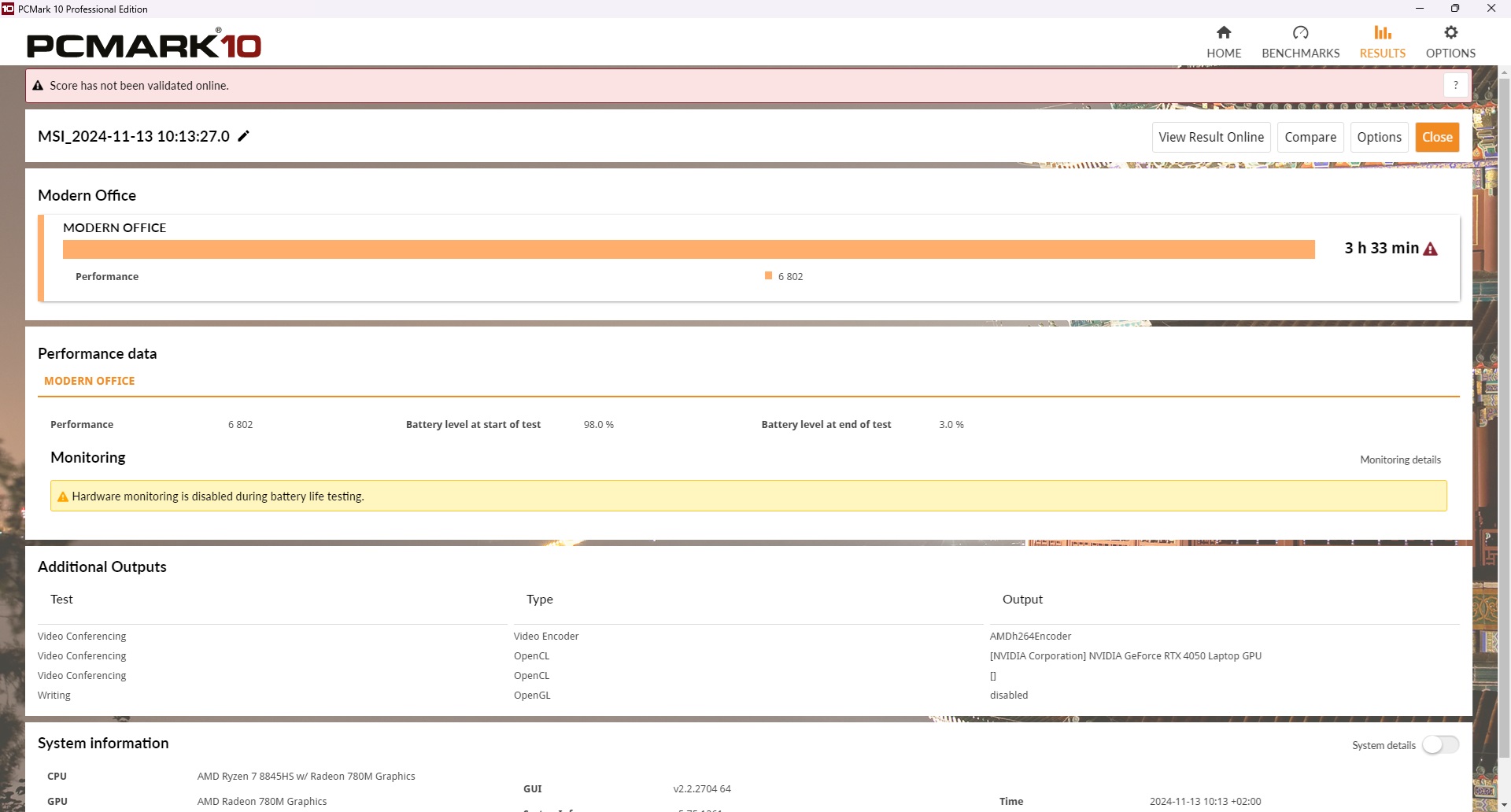Click the question mark help icon
Screen dimensions: 1511x812
(x=1455, y=85)
